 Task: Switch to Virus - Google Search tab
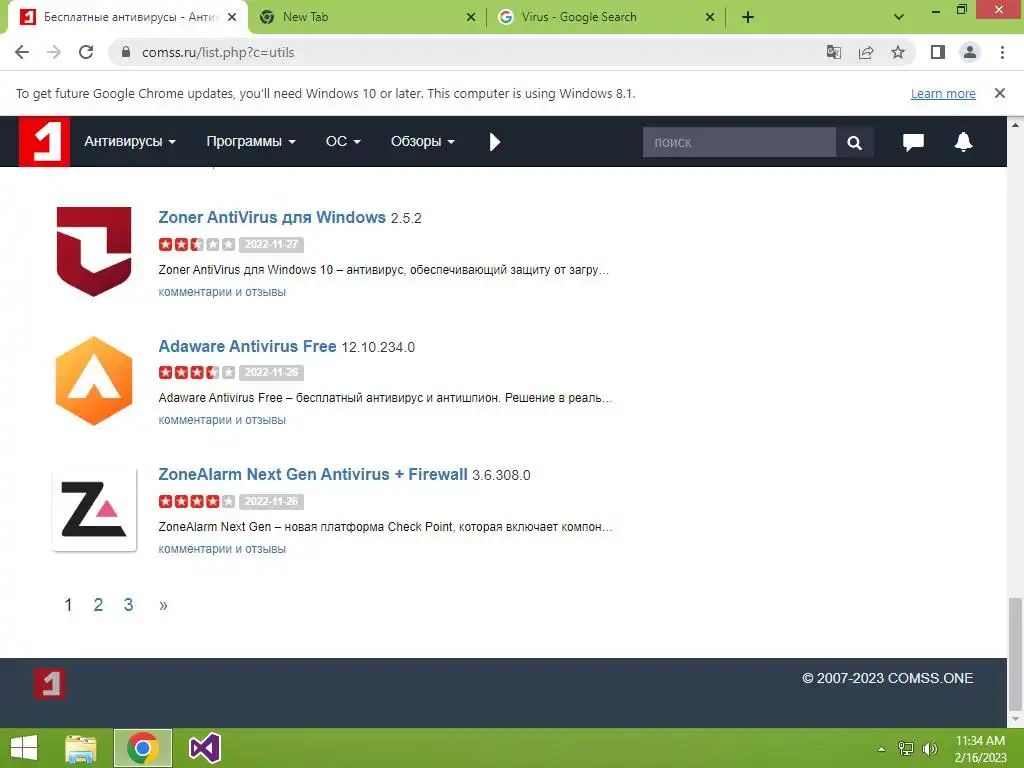point(607,17)
